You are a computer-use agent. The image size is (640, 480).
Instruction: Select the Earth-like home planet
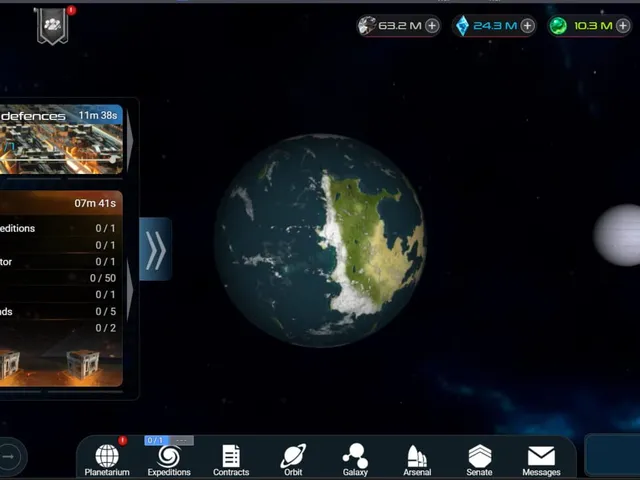click(x=320, y=241)
